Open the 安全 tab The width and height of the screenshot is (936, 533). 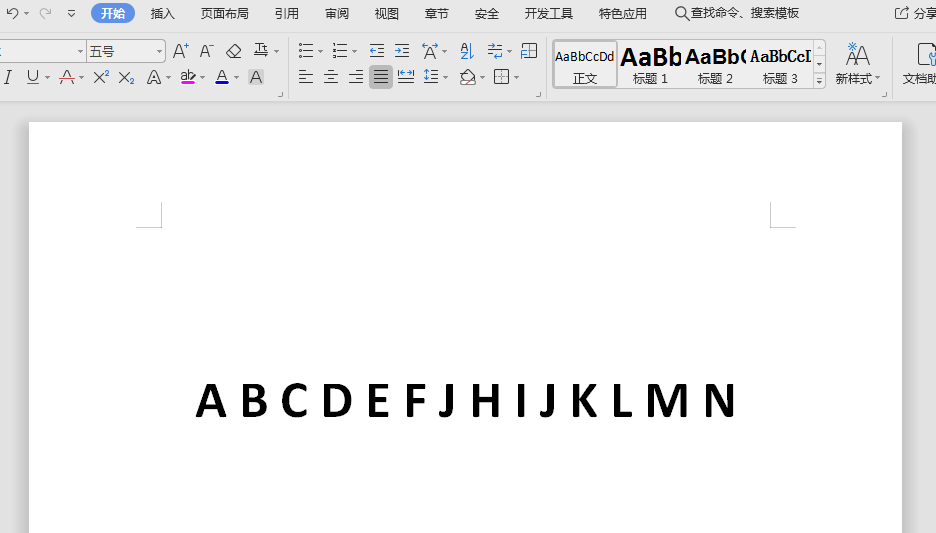coord(487,13)
